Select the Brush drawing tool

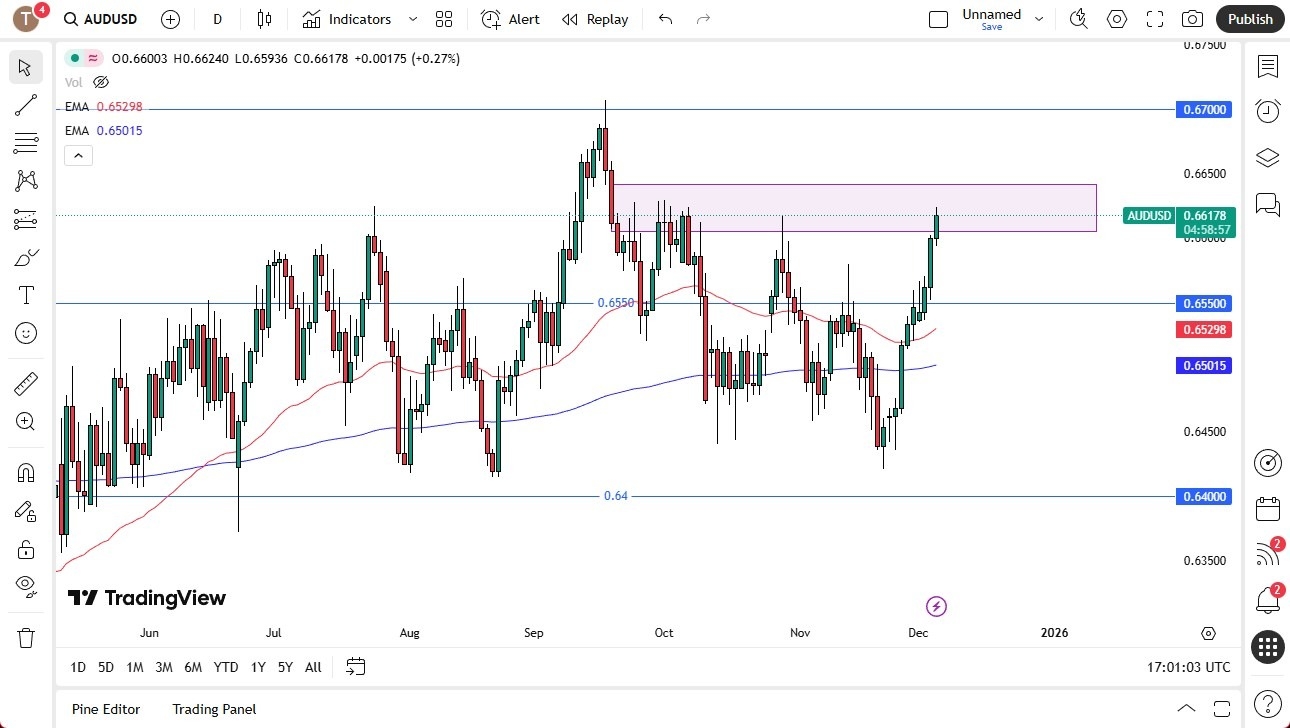[x=26, y=257]
